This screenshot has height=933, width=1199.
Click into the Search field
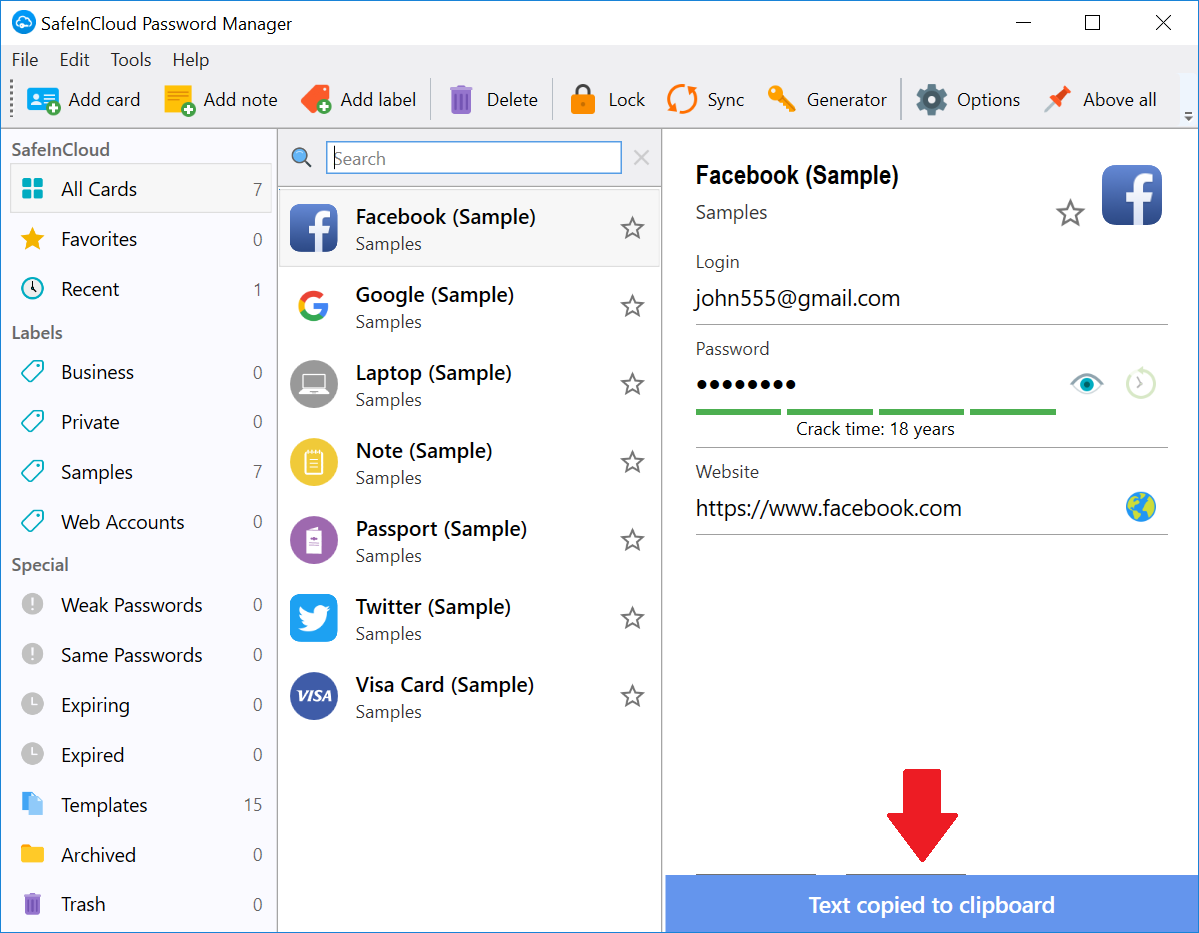pyautogui.click(x=474, y=158)
